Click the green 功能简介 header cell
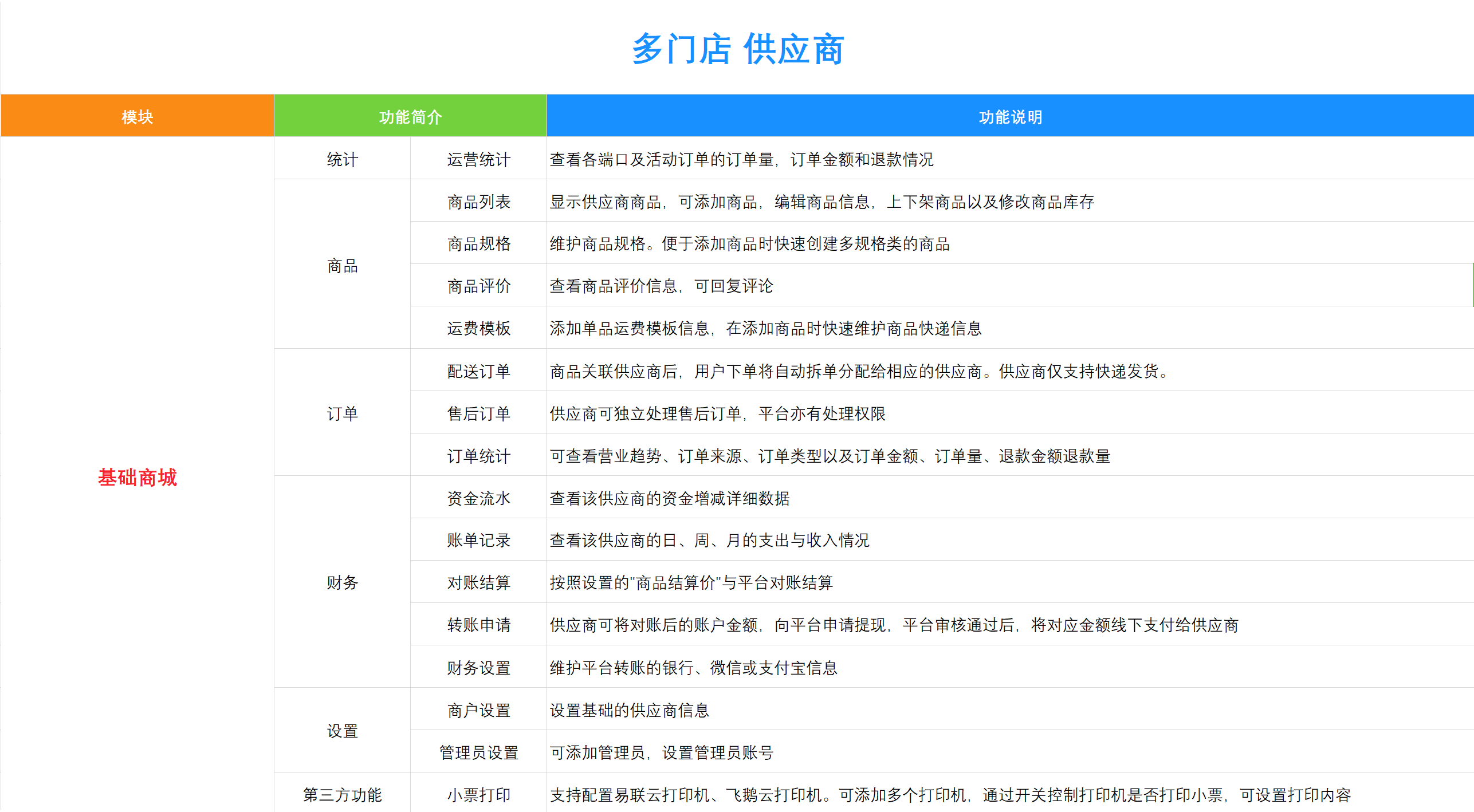 [x=410, y=116]
